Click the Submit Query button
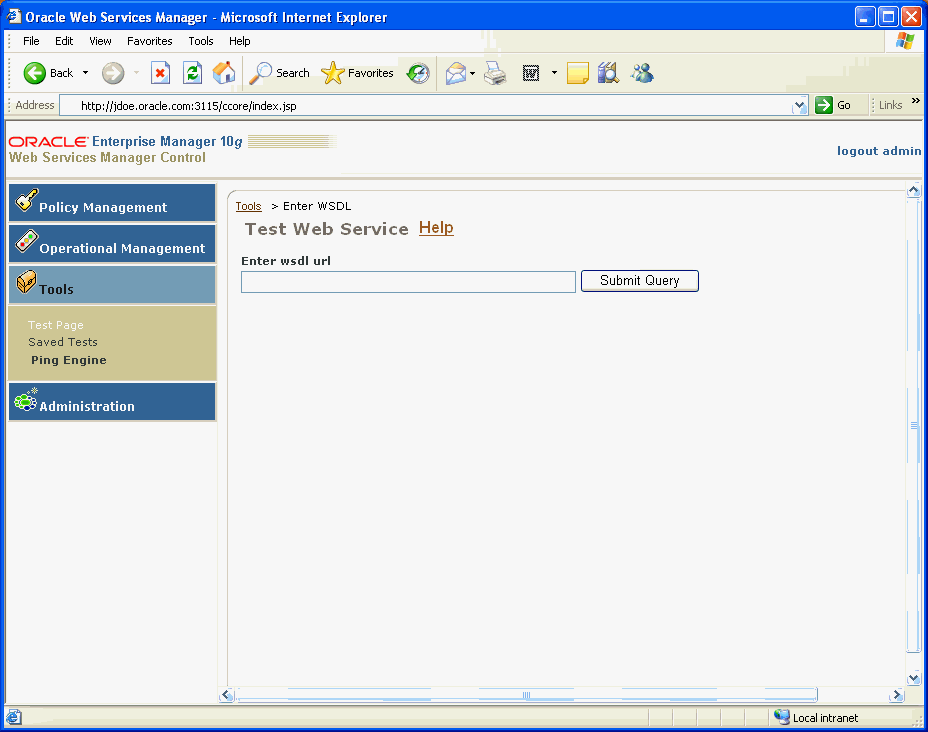 [x=640, y=280]
